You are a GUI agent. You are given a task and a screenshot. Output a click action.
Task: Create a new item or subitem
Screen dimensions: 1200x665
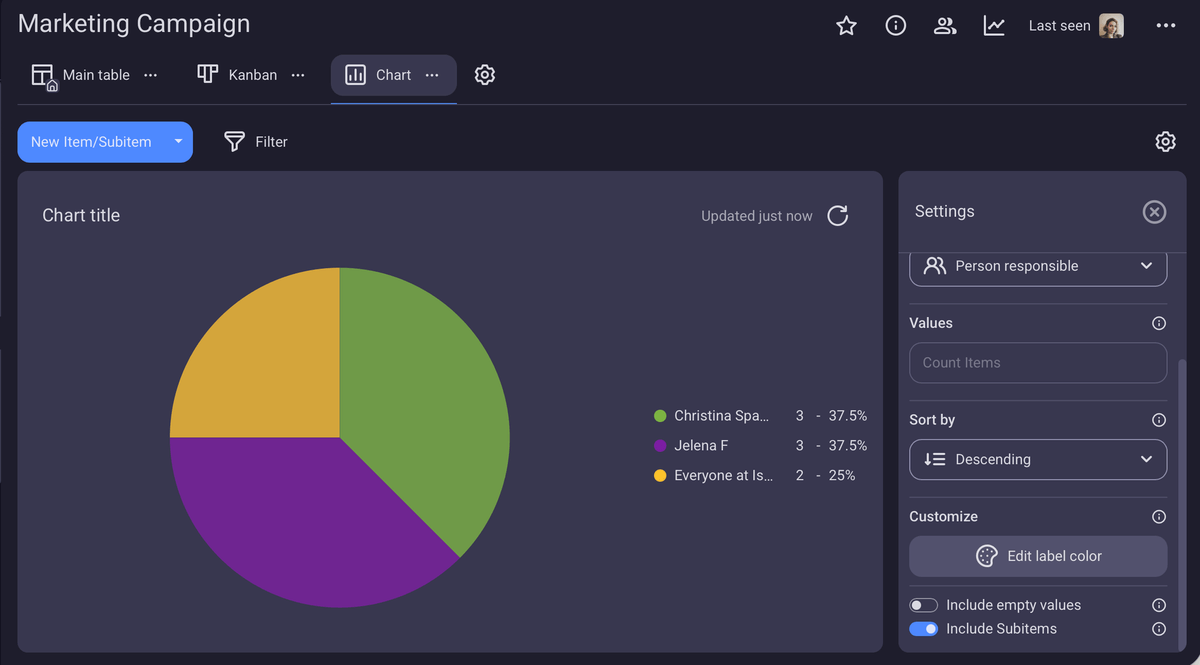pos(90,141)
